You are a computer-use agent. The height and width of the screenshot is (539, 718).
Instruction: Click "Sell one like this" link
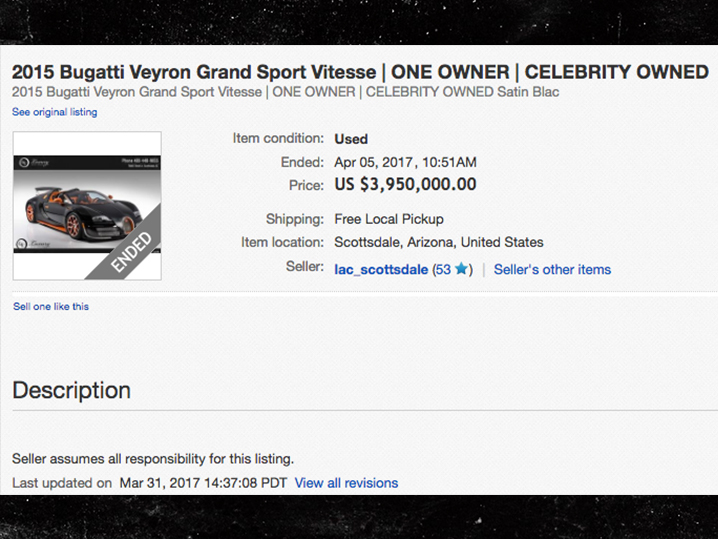coord(50,306)
